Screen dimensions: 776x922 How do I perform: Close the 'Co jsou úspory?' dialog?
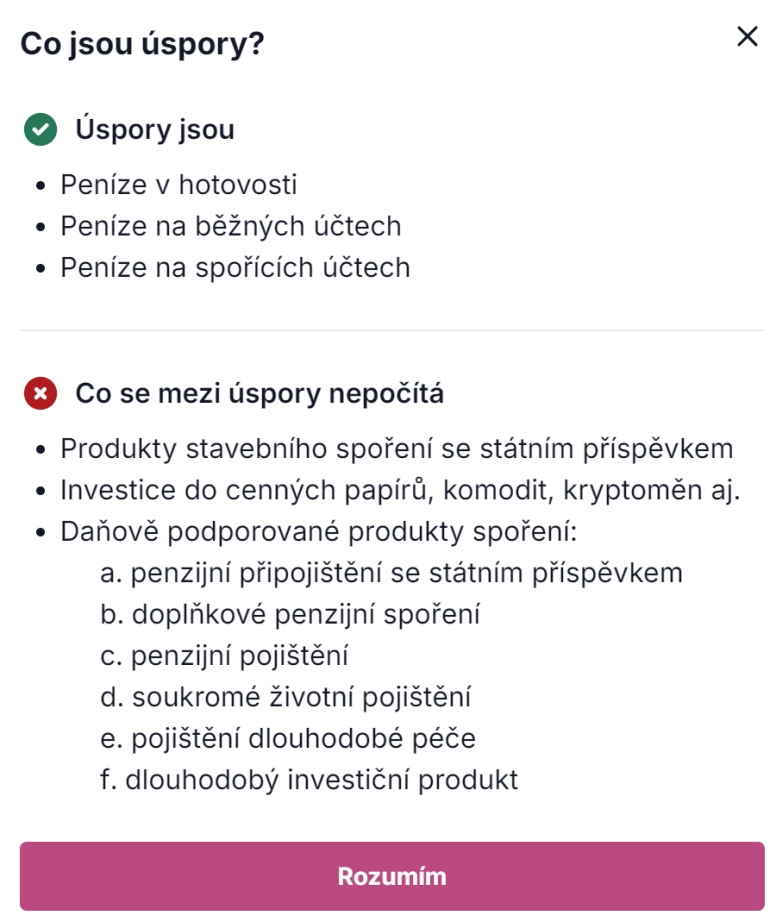coord(747,38)
